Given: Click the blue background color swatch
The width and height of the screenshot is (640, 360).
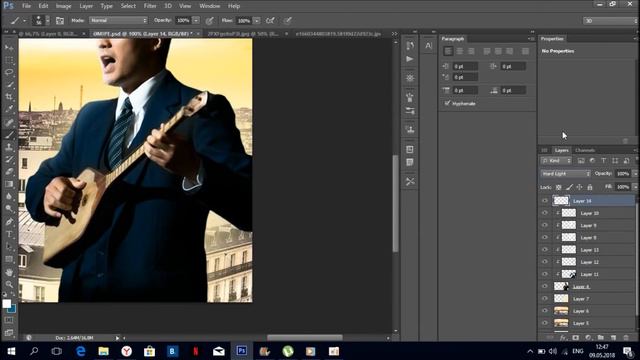Looking at the screenshot, I should tap(12, 309).
